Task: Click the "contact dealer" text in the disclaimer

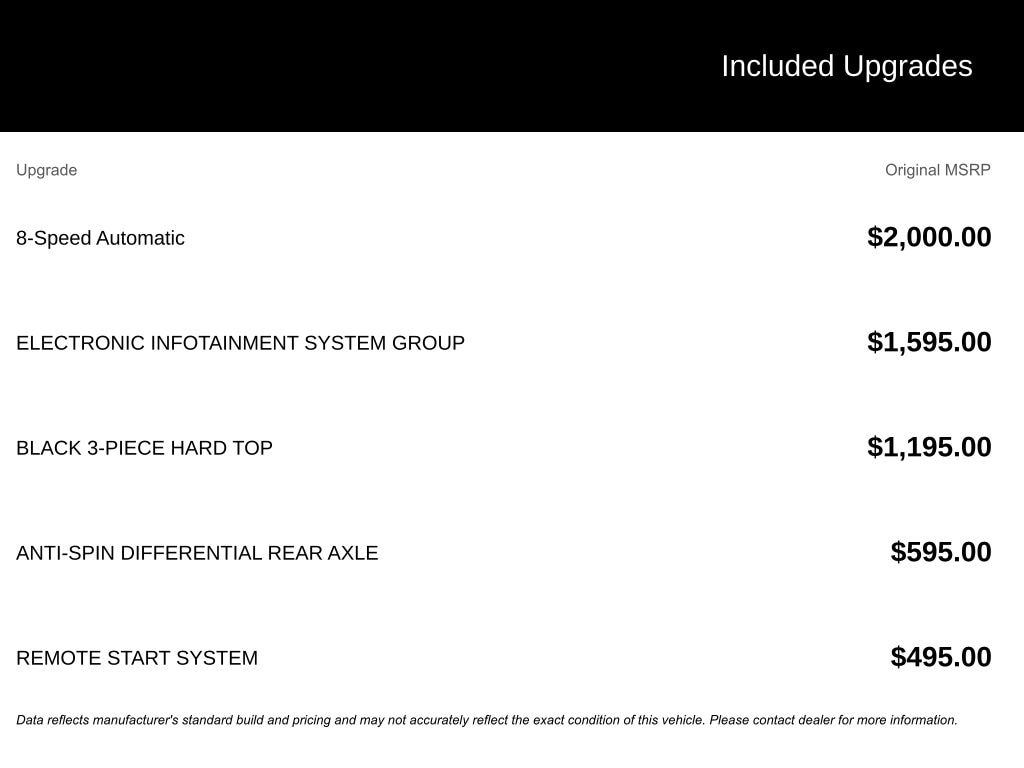Action: click(x=793, y=720)
